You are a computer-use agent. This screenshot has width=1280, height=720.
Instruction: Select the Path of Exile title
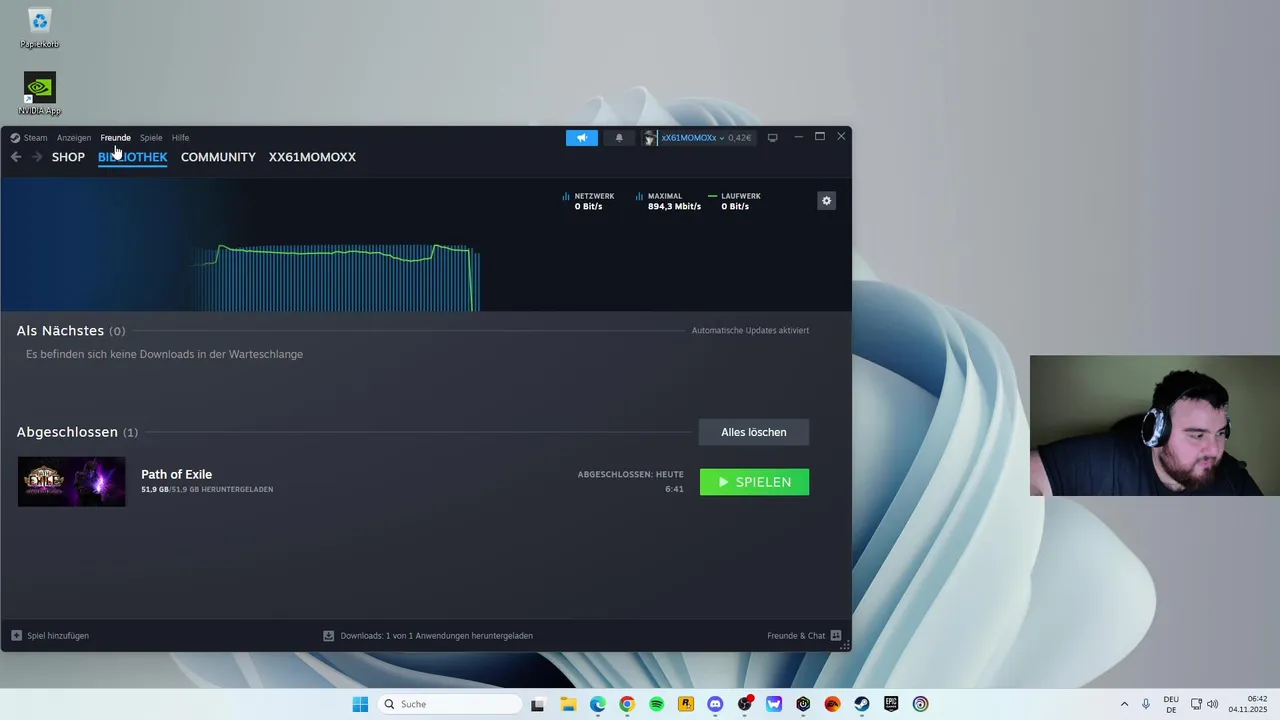(177, 475)
